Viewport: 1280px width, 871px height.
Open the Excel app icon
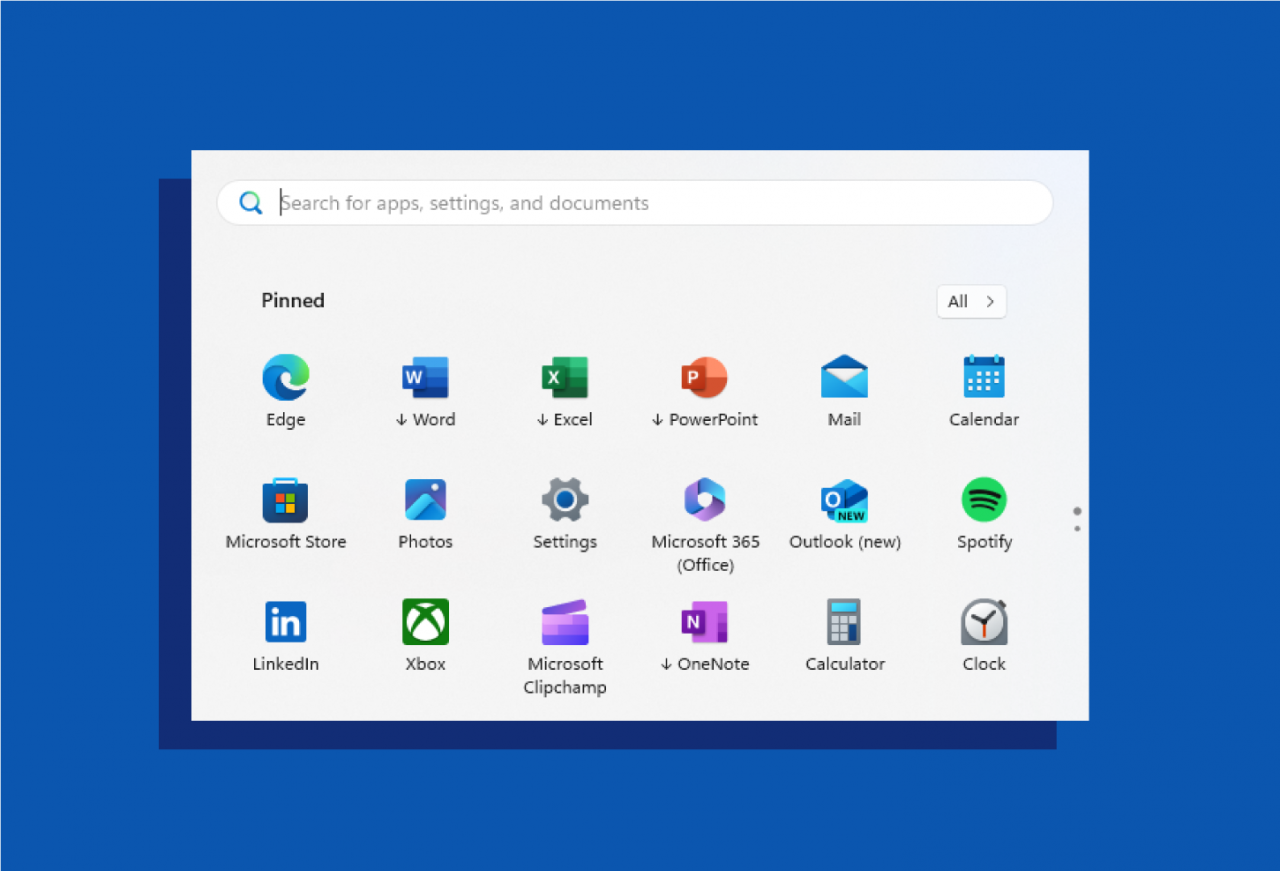click(565, 378)
